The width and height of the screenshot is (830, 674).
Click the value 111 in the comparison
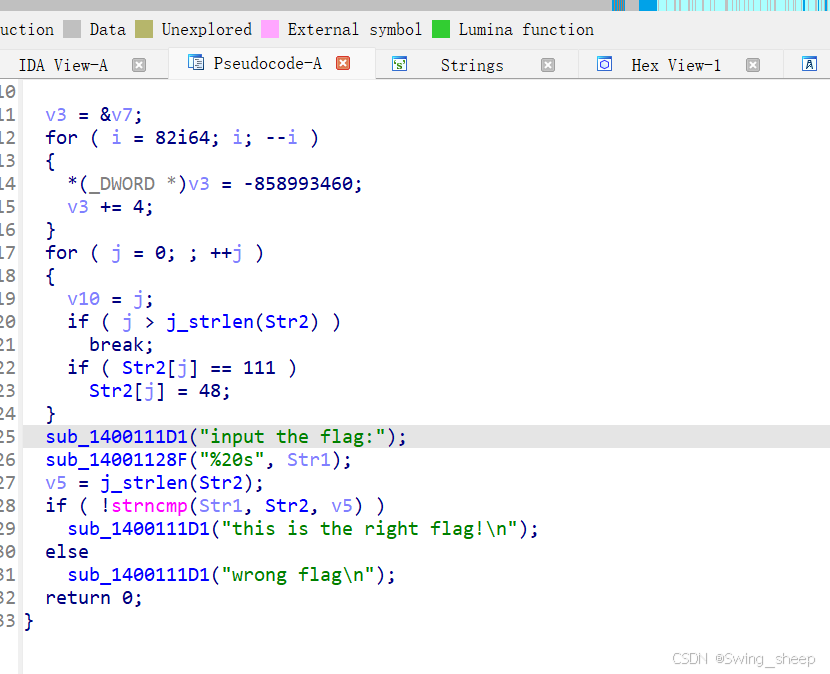259,368
